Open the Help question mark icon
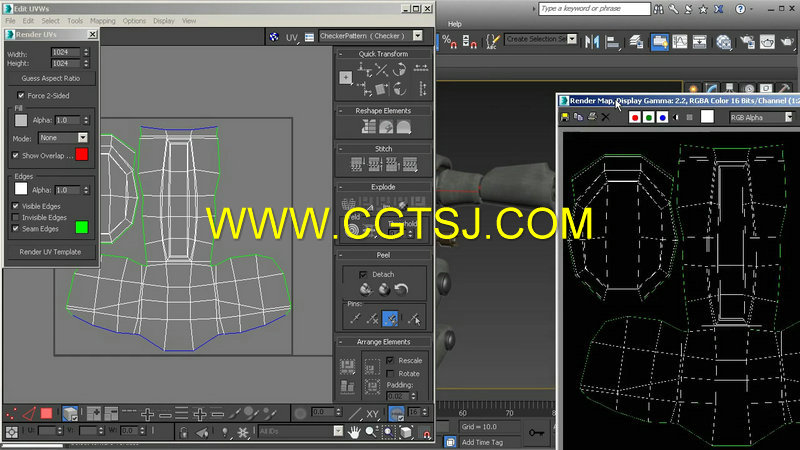The image size is (800, 450). pos(740,9)
